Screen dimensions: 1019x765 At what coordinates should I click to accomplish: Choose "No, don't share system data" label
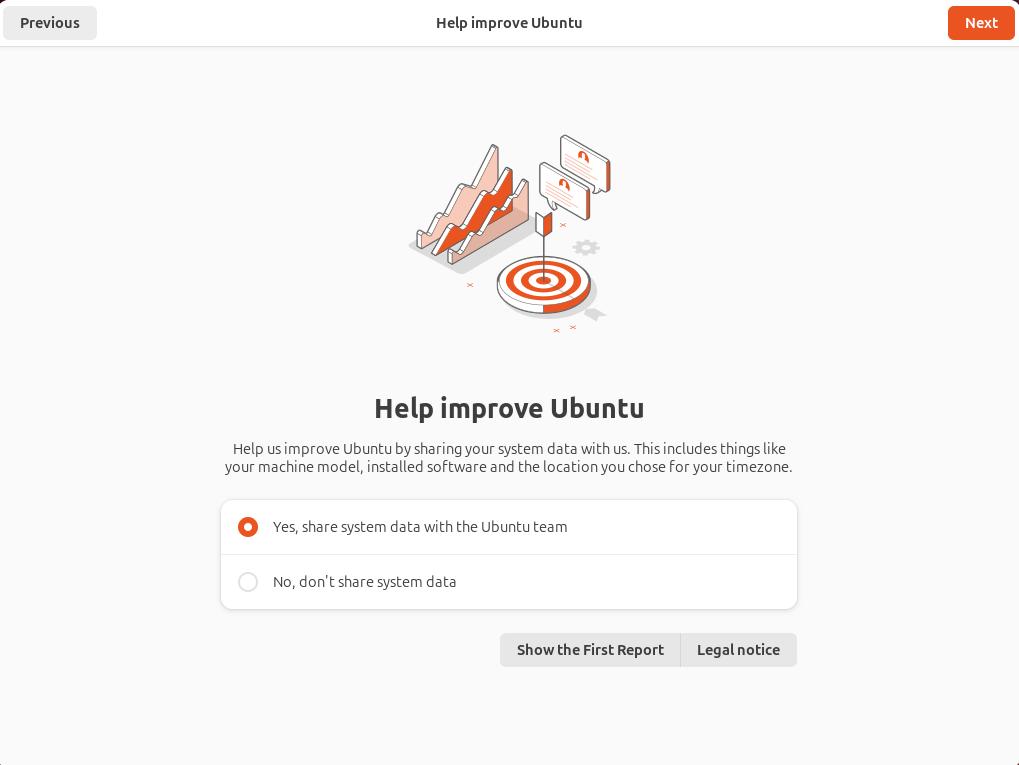tap(365, 582)
